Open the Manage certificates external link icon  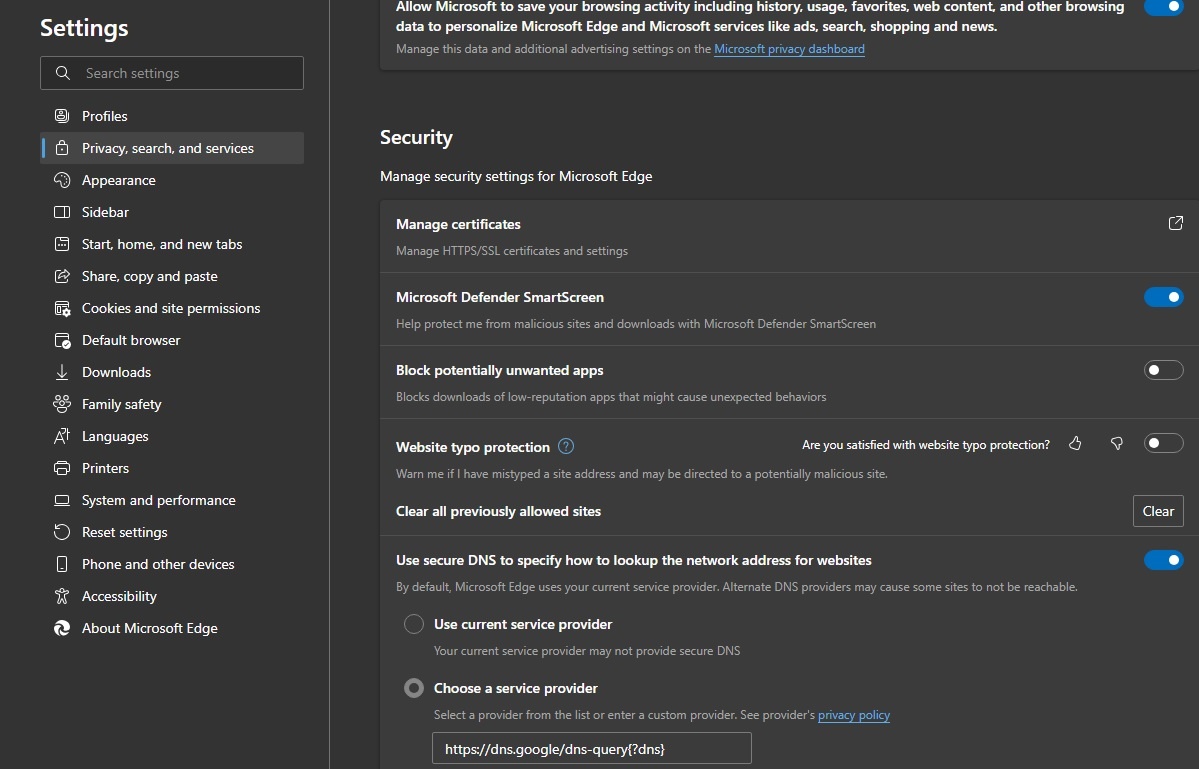1176,223
